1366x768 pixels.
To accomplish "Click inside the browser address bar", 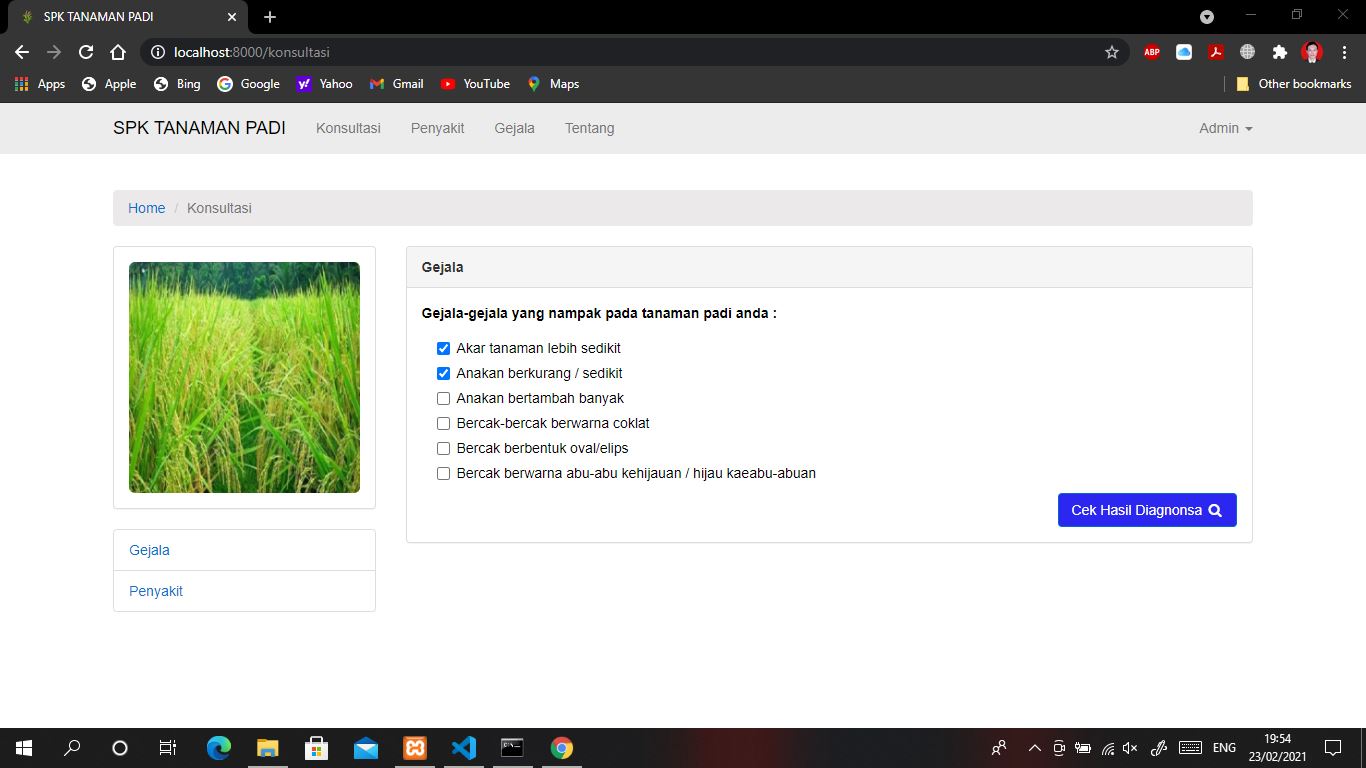I will pos(400,52).
